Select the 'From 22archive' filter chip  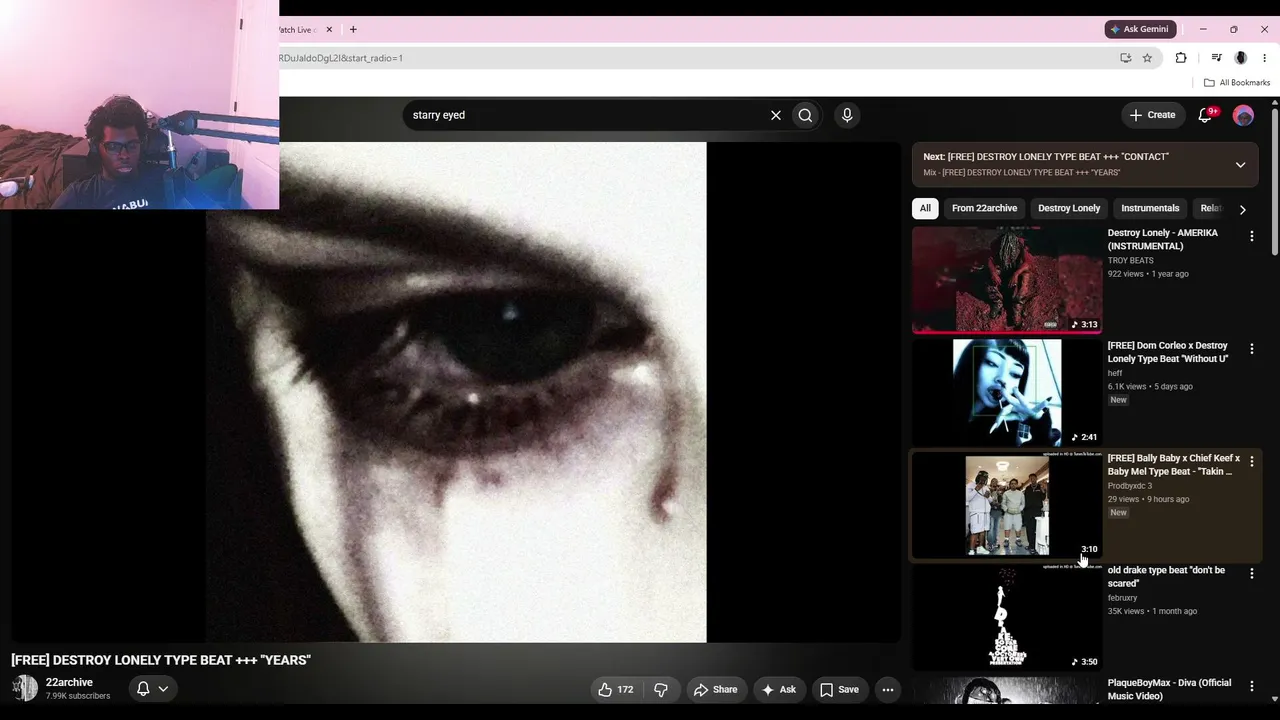[985, 208]
